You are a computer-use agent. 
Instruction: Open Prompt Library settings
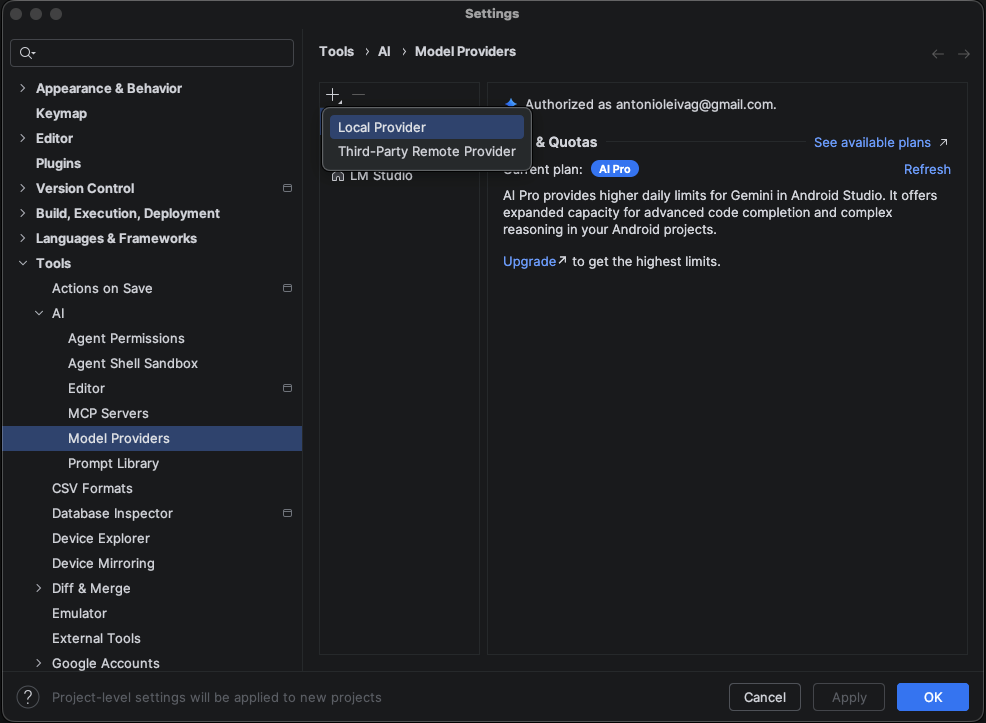[113, 463]
